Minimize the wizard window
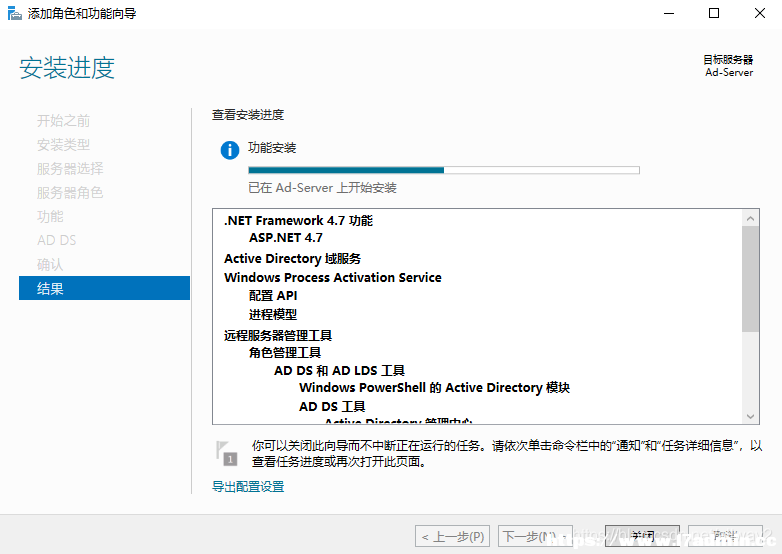The image size is (782, 554). tap(669, 13)
